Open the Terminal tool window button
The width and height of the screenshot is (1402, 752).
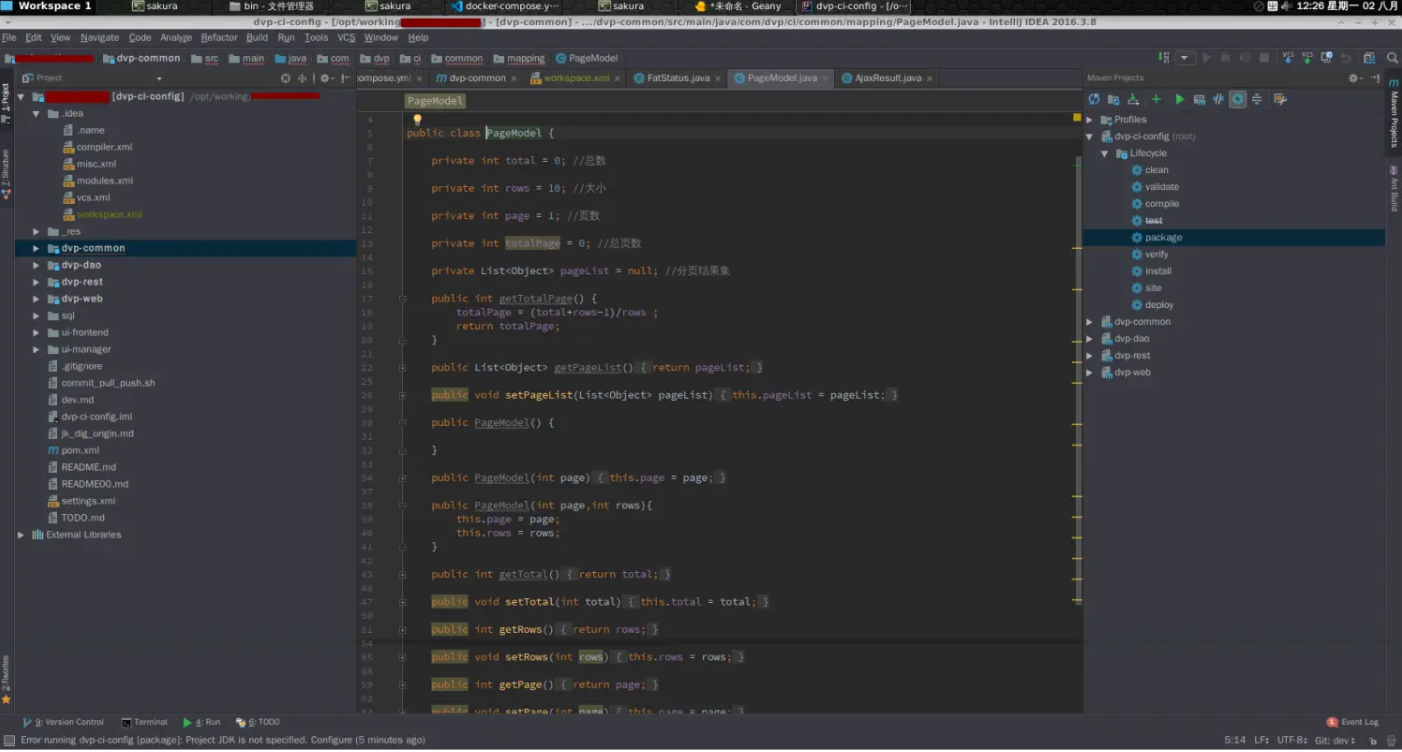click(144, 722)
